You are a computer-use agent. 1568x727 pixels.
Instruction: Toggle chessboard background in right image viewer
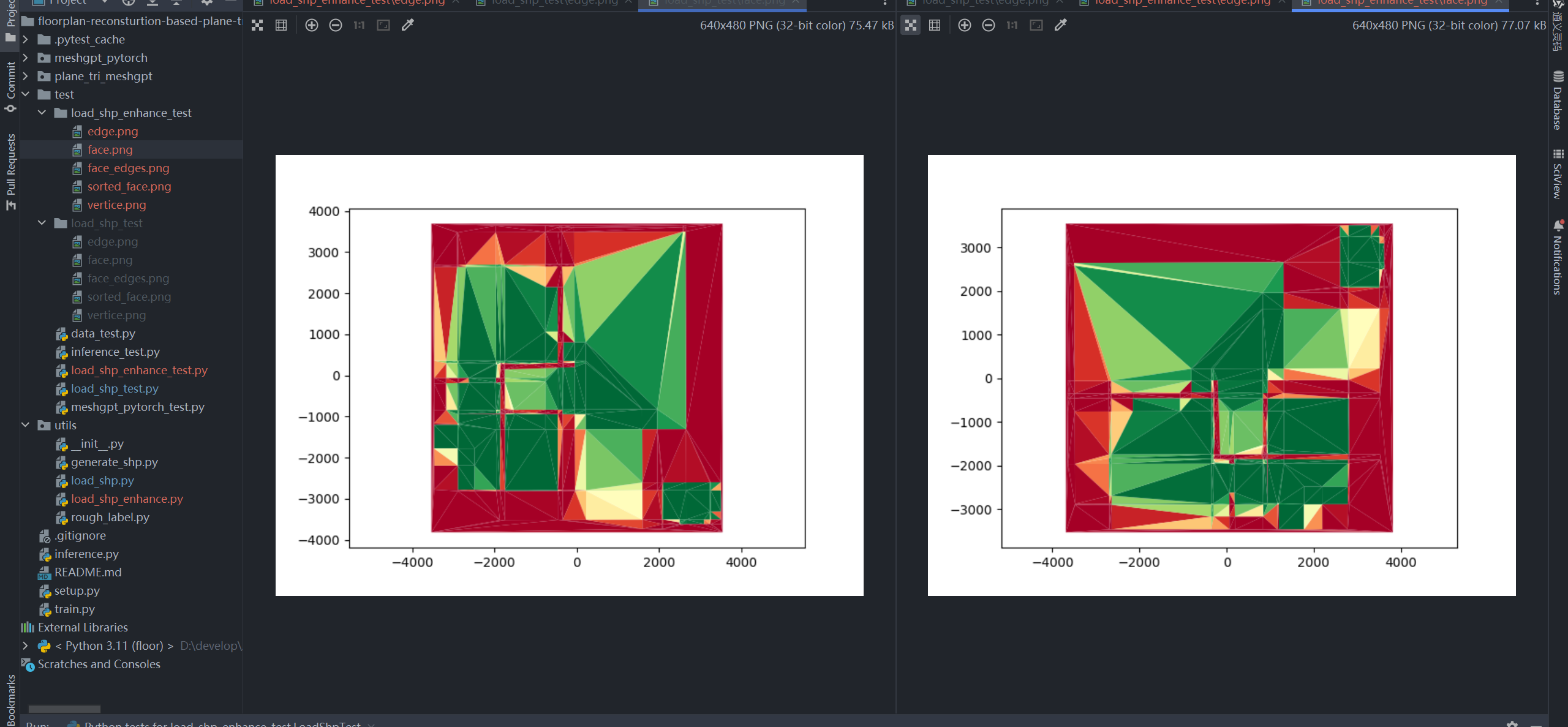[x=911, y=25]
